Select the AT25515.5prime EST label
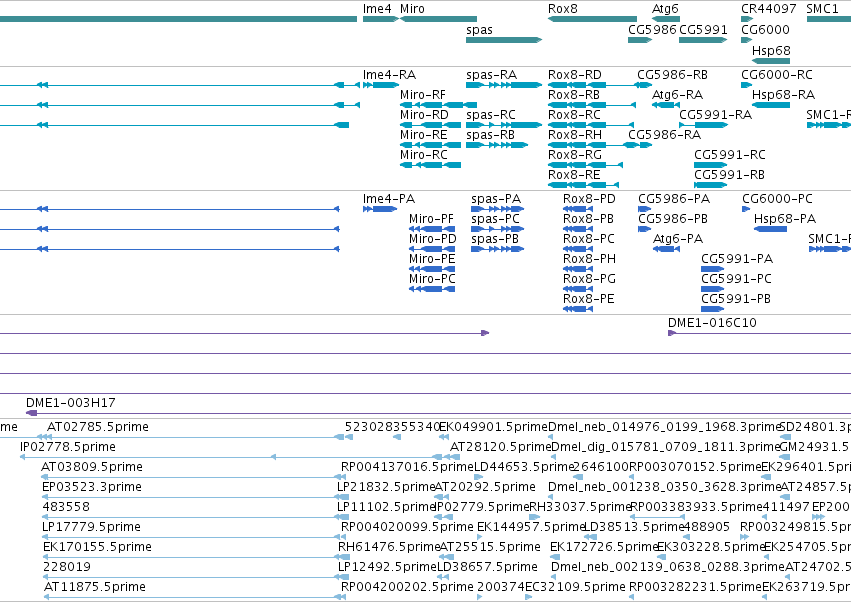The image size is (851, 602). (x=490, y=547)
